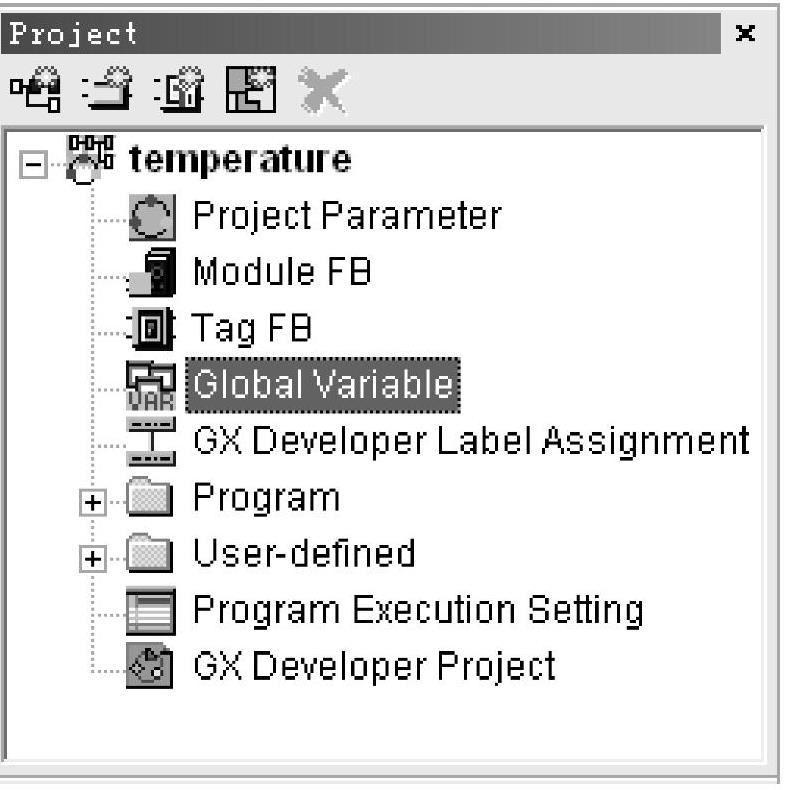The image size is (790, 790).
Task: Click the GX Developer Label Assignment icon
Action: 151,441
